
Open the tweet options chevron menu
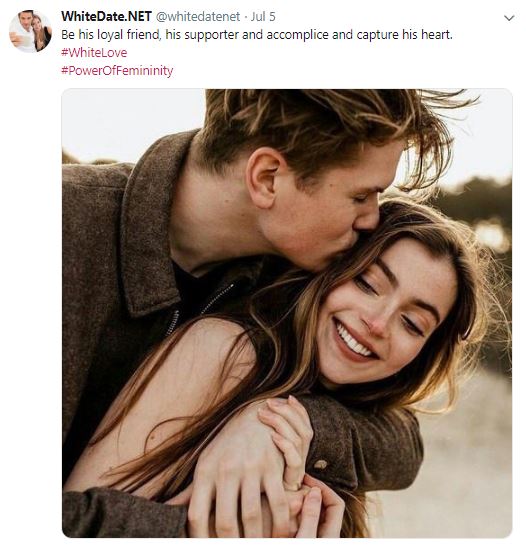click(x=509, y=18)
